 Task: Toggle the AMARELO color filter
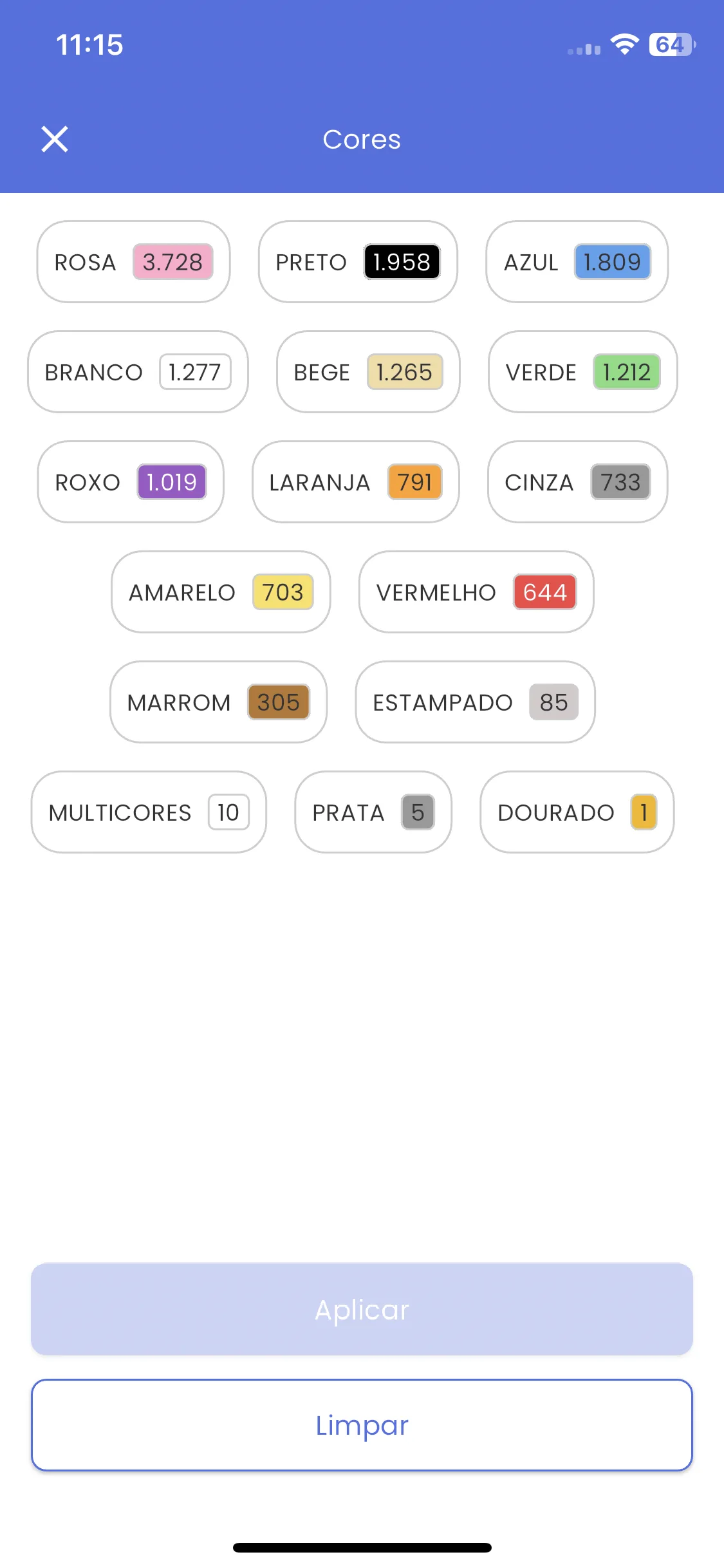[221, 592]
